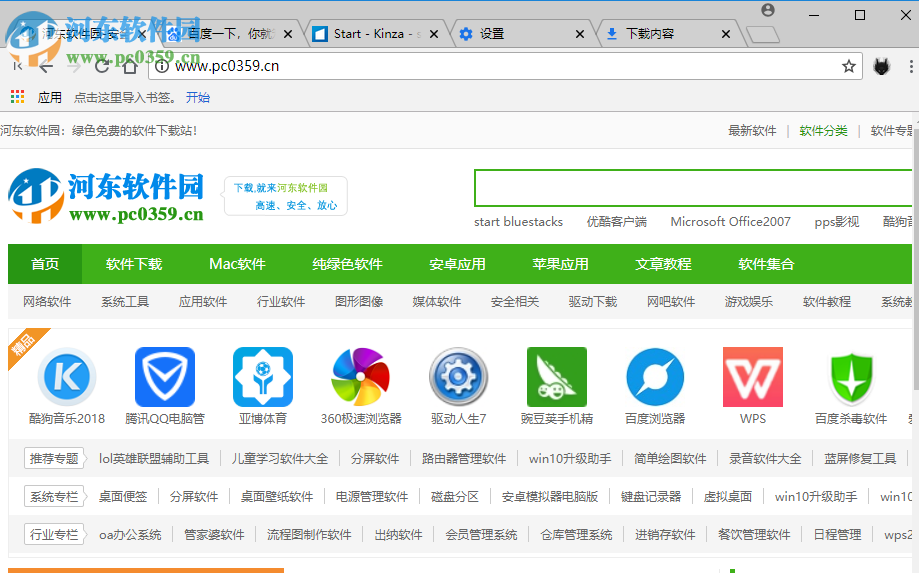
Task: Select 文章教程 in the nav bar
Action: click(663, 264)
